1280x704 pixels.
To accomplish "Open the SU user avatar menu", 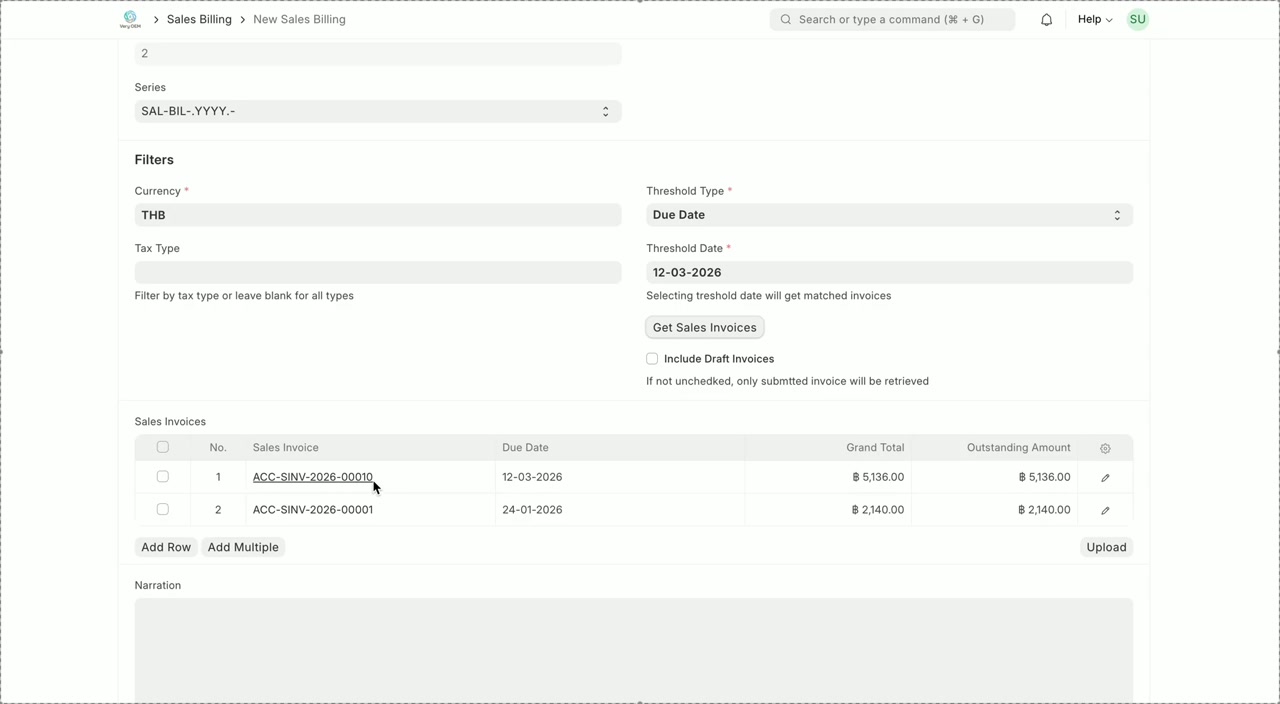I will tap(1137, 19).
